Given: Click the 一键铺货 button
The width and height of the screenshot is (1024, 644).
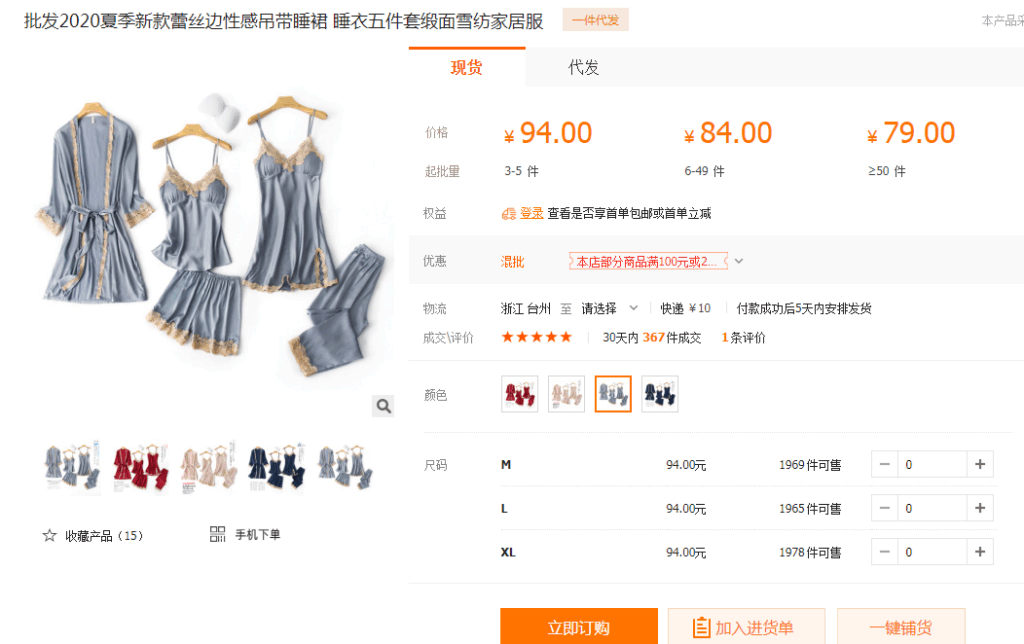Looking at the screenshot, I should [901, 627].
